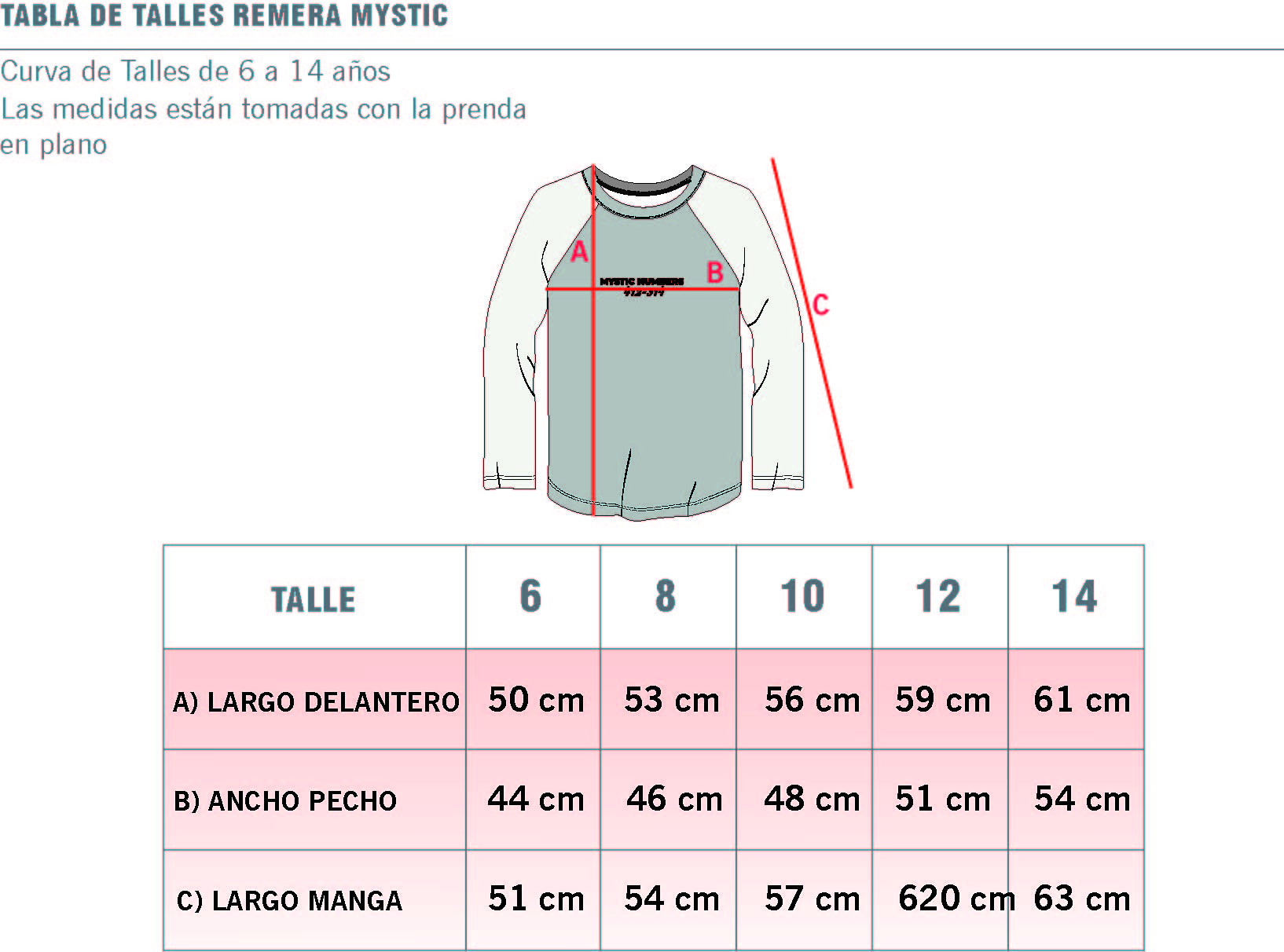The height and width of the screenshot is (952, 1284).
Task: Click the 61 cm front length cell
Action: coord(1081,700)
